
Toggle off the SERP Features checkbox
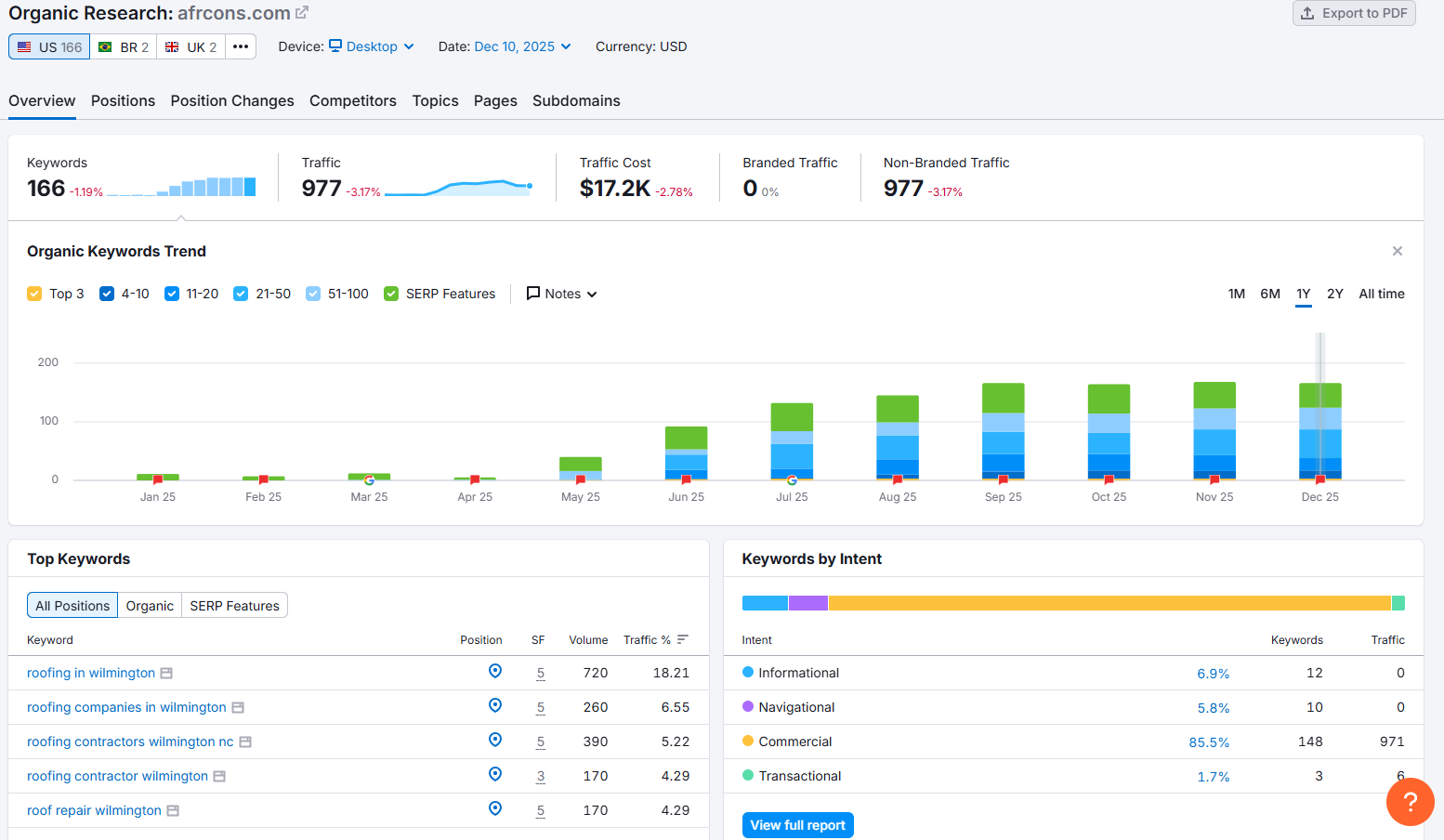(391, 293)
